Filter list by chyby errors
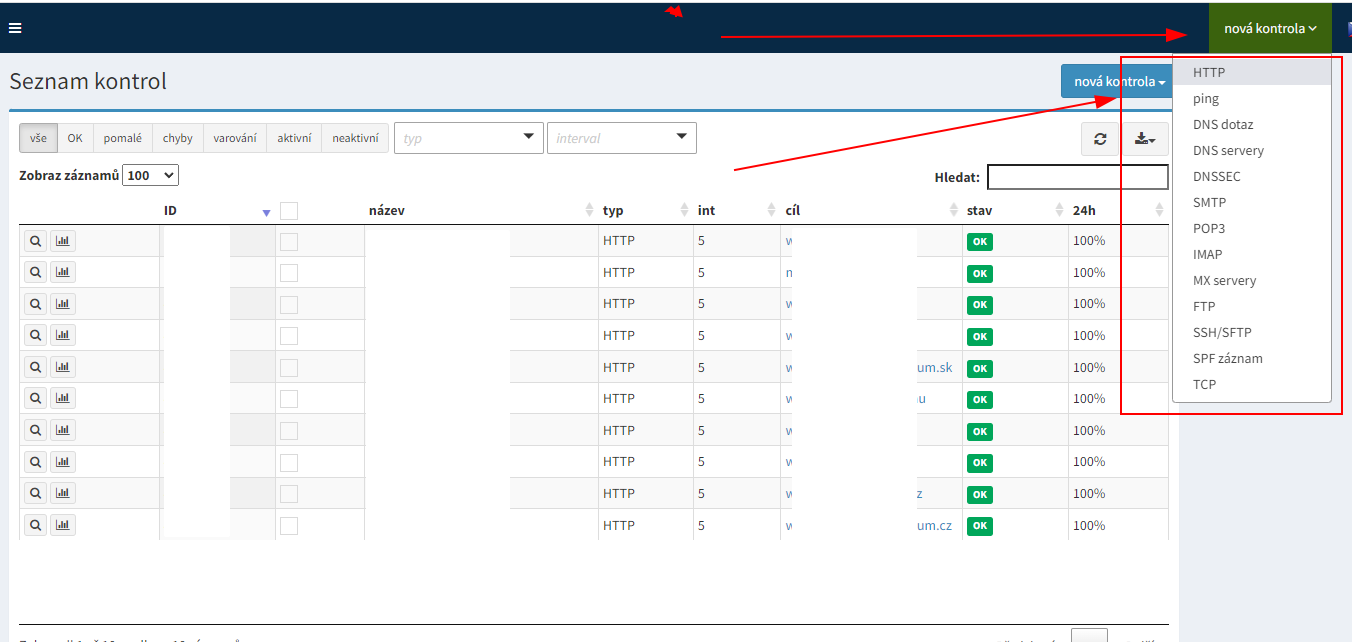The height and width of the screenshot is (642, 1352). coord(178,138)
